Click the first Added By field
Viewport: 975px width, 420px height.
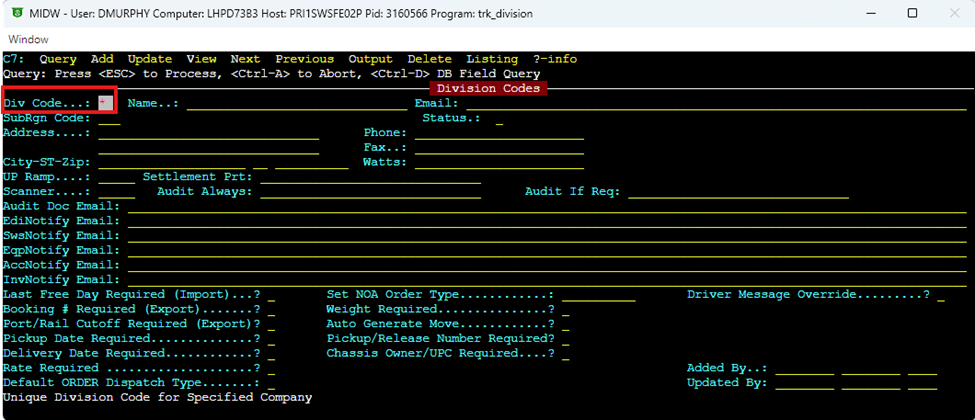pos(805,368)
